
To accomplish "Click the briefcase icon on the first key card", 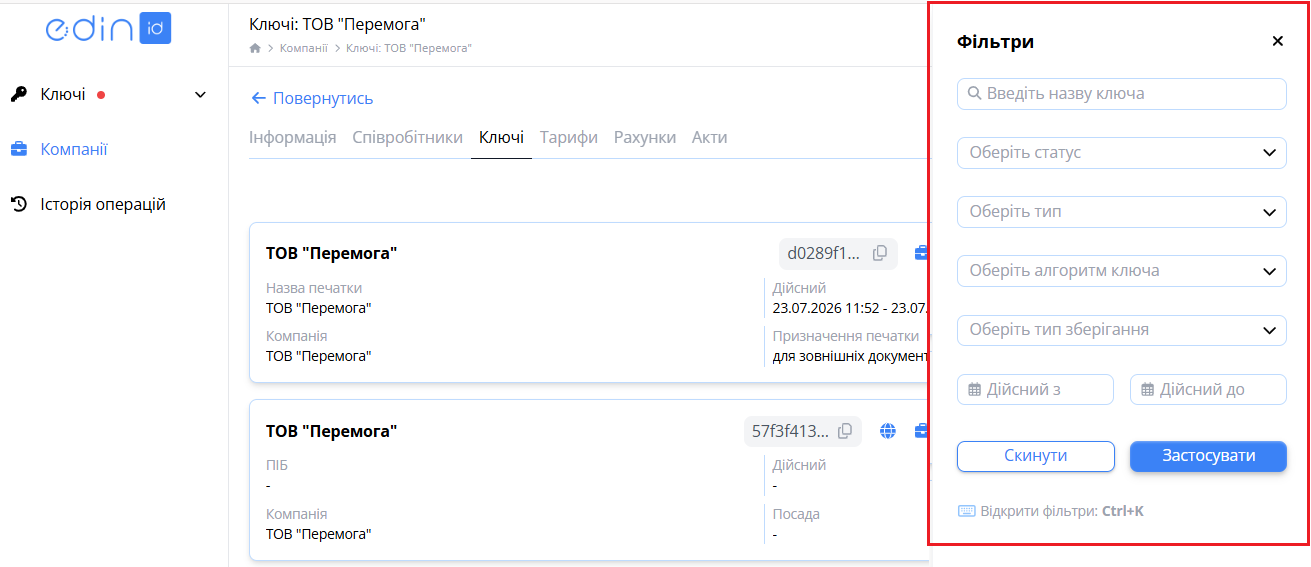I will click(x=922, y=253).
